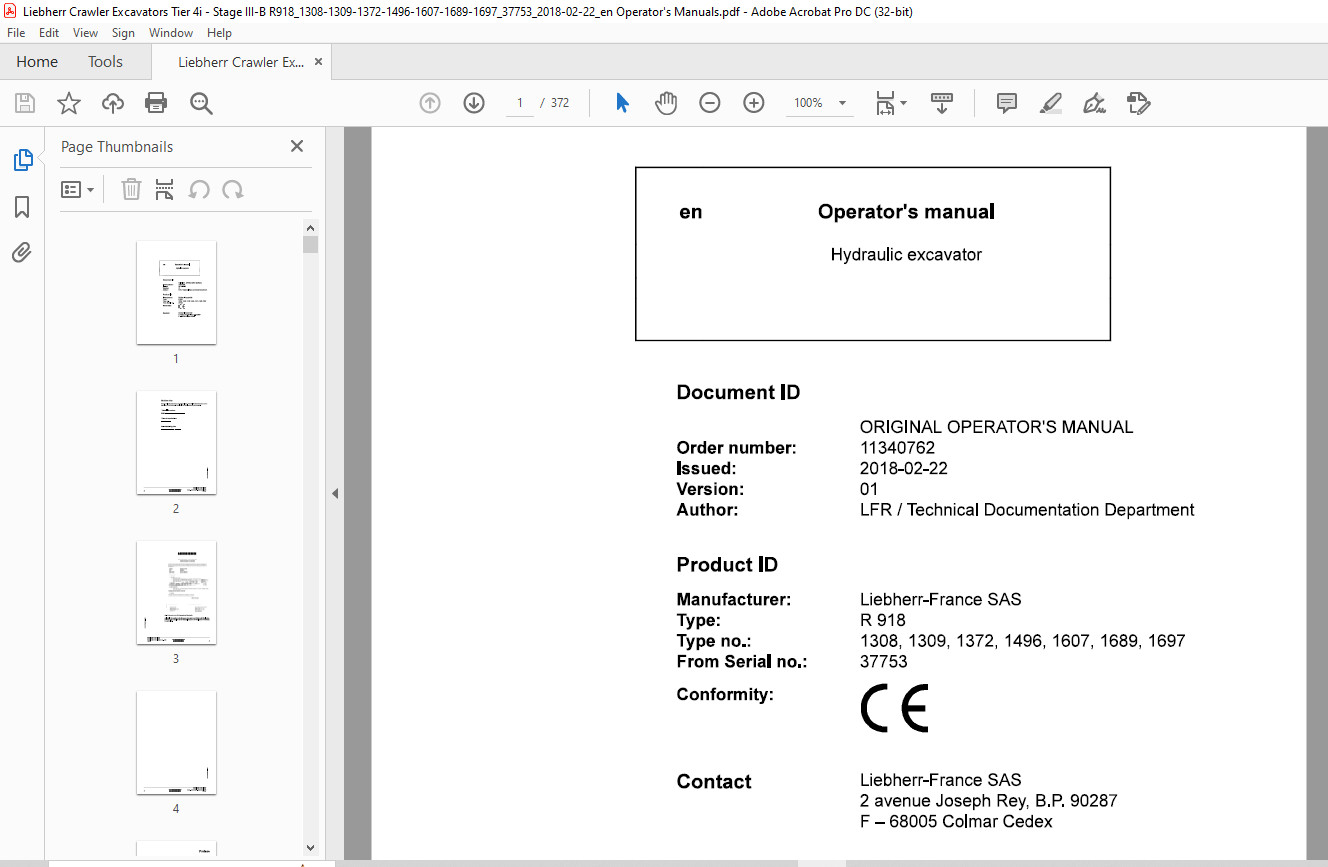This screenshot has height=867, width=1328.
Task: Rotate pages clockwise icon
Action: (233, 189)
